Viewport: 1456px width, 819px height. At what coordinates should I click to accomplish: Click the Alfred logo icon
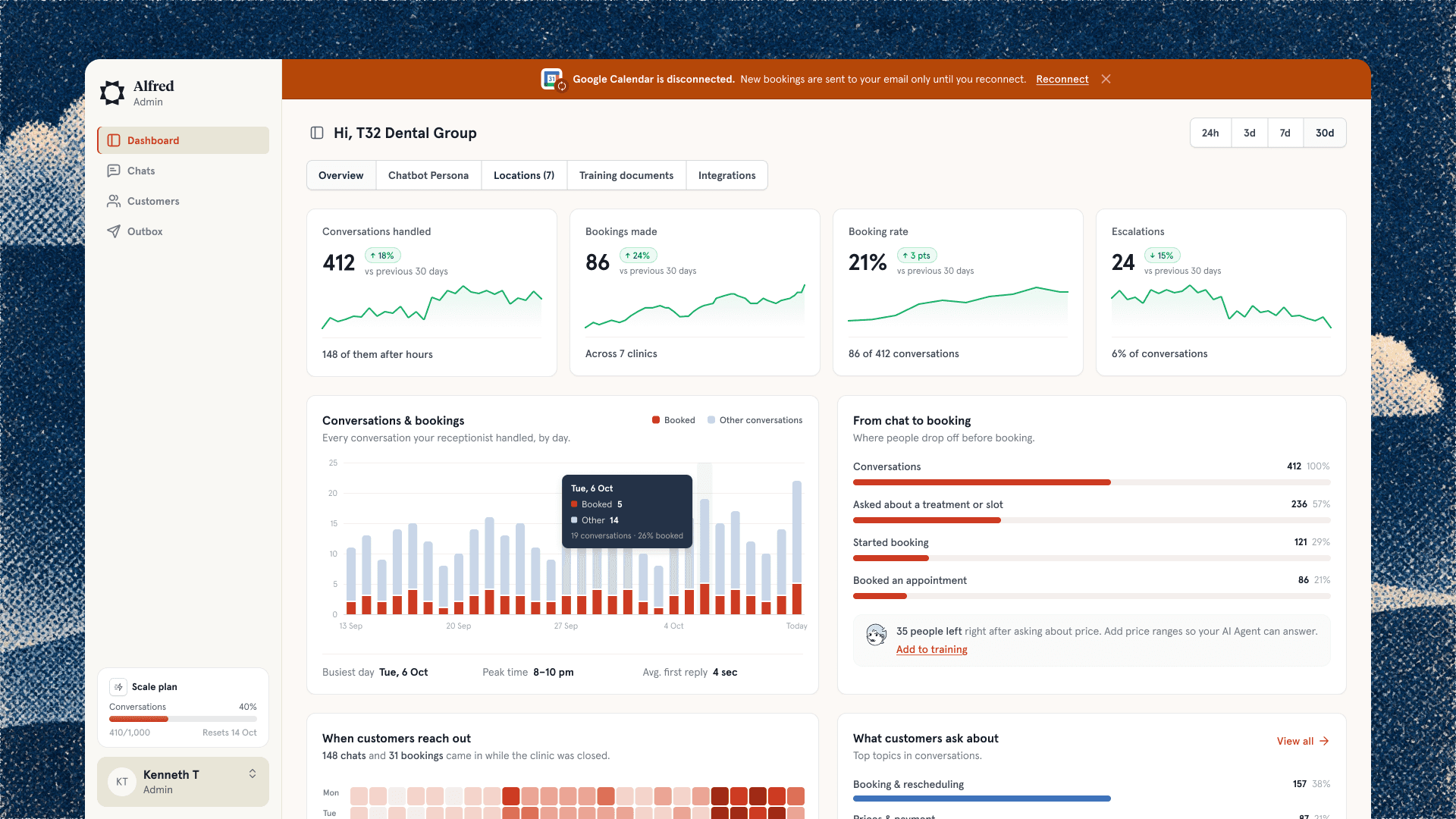point(112,93)
